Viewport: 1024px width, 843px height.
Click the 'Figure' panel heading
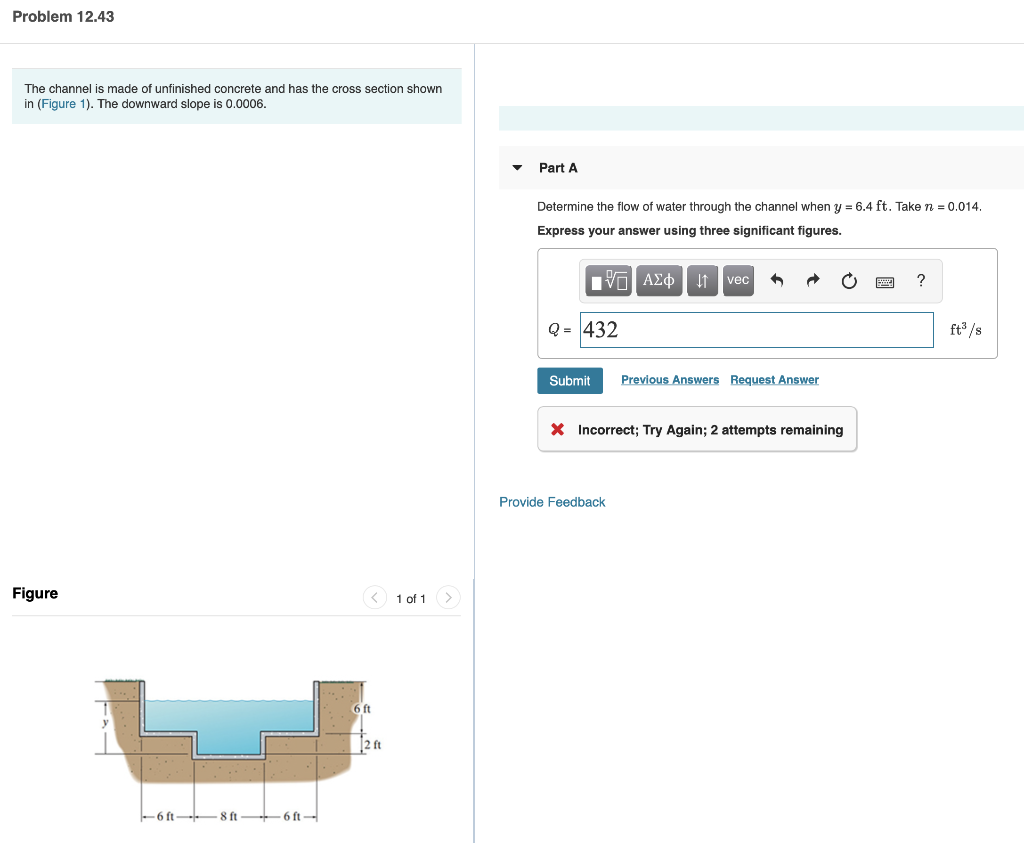coord(35,593)
